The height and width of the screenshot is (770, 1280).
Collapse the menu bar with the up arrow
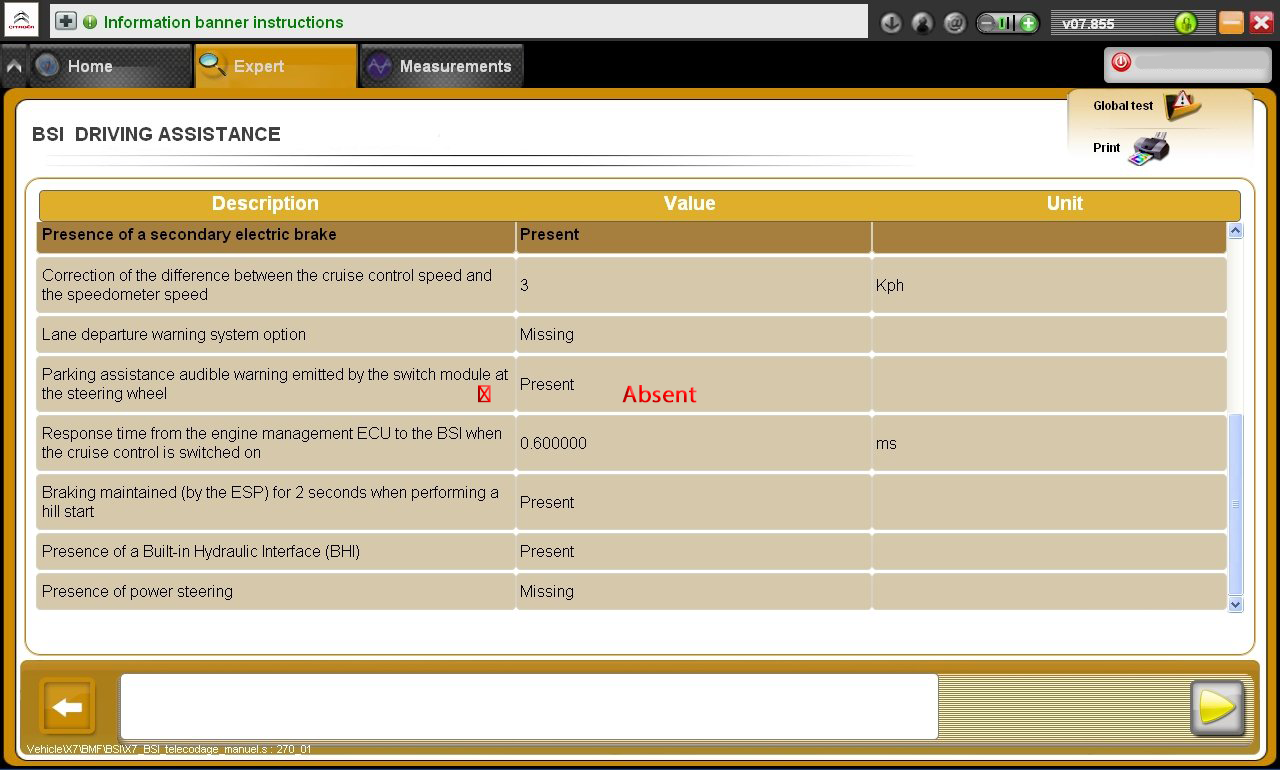[x=14, y=67]
